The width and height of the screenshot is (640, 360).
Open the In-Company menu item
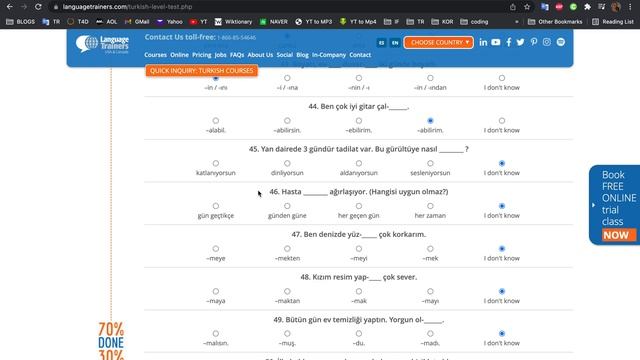tap(329, 55)
